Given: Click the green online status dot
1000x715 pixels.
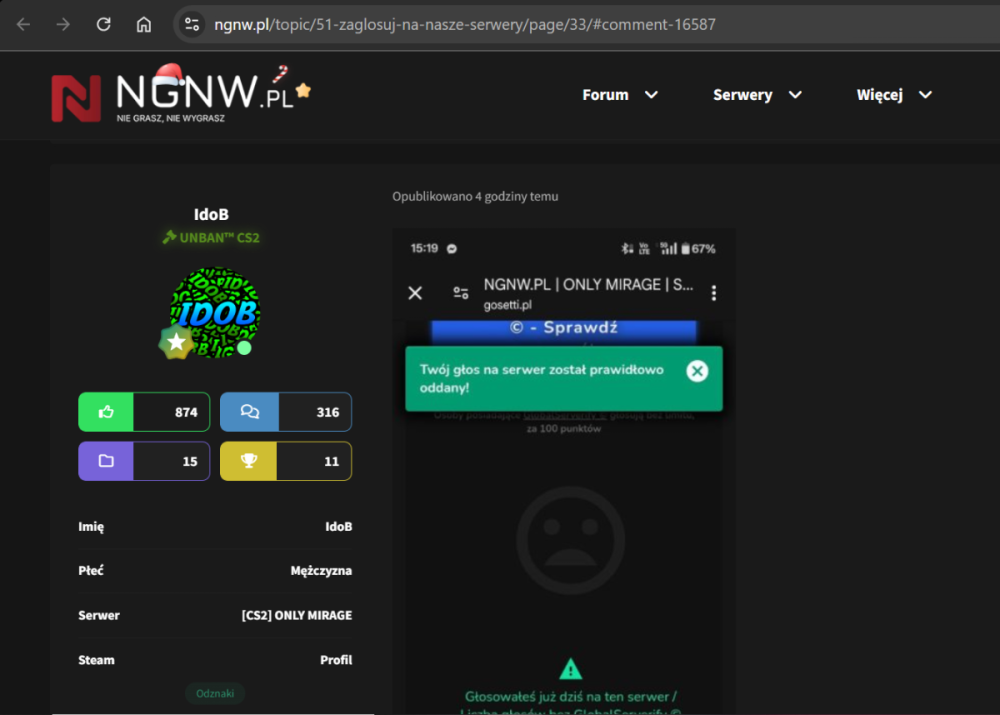Looking at the screenshot, I should [244, 348].
